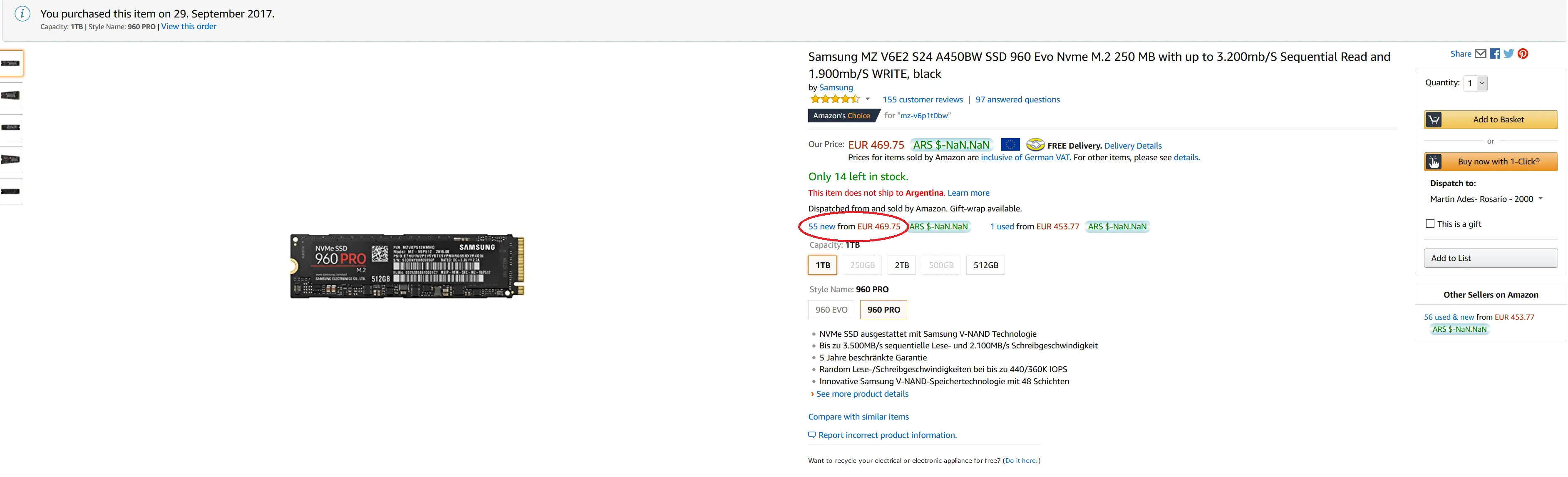Screen dimensions: 1568x477
Task: Click the Add to List button
Action: tap(1490, 258)
